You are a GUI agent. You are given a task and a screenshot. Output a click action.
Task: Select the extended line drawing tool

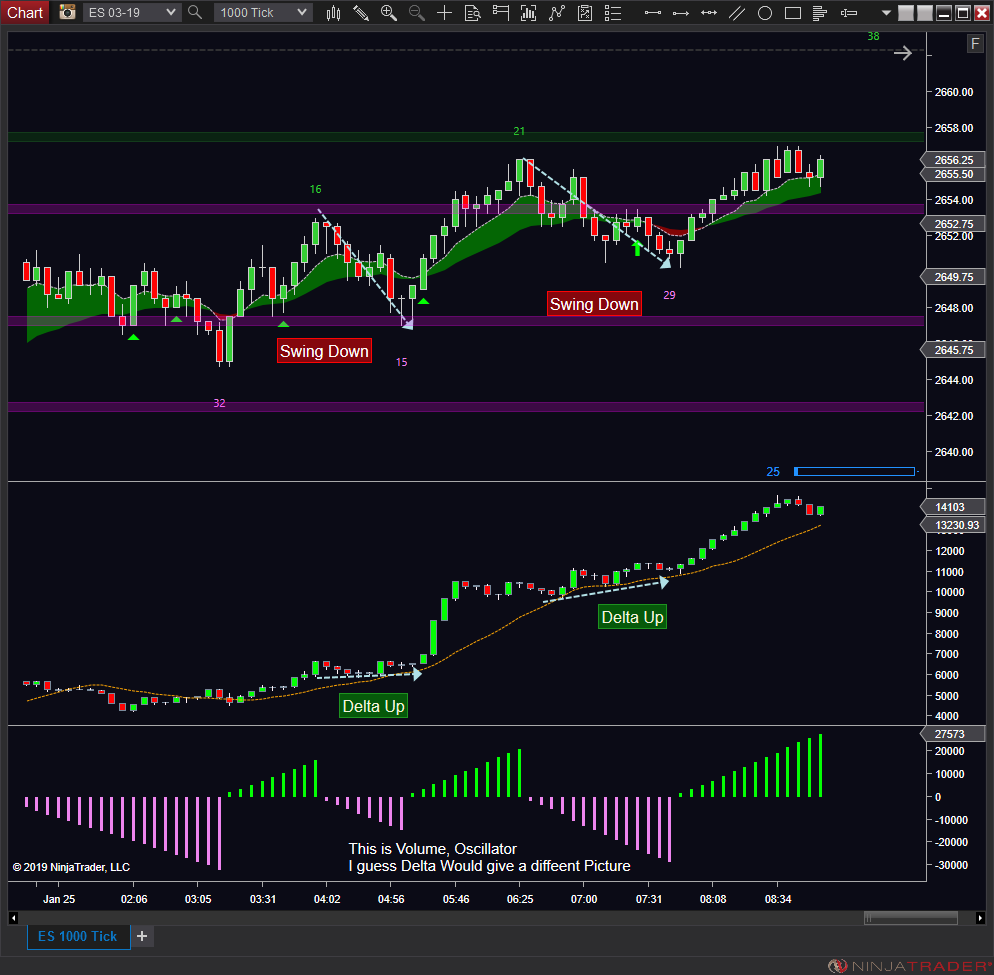click(x=709, y=13)
